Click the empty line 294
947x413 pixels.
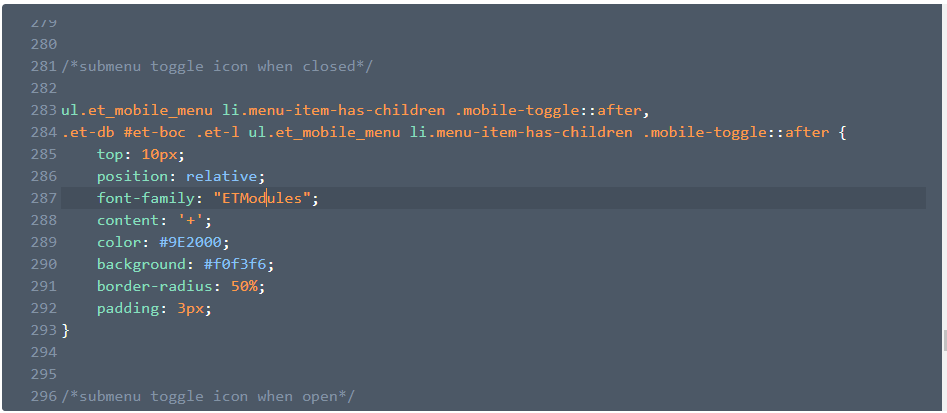[493, 352]
